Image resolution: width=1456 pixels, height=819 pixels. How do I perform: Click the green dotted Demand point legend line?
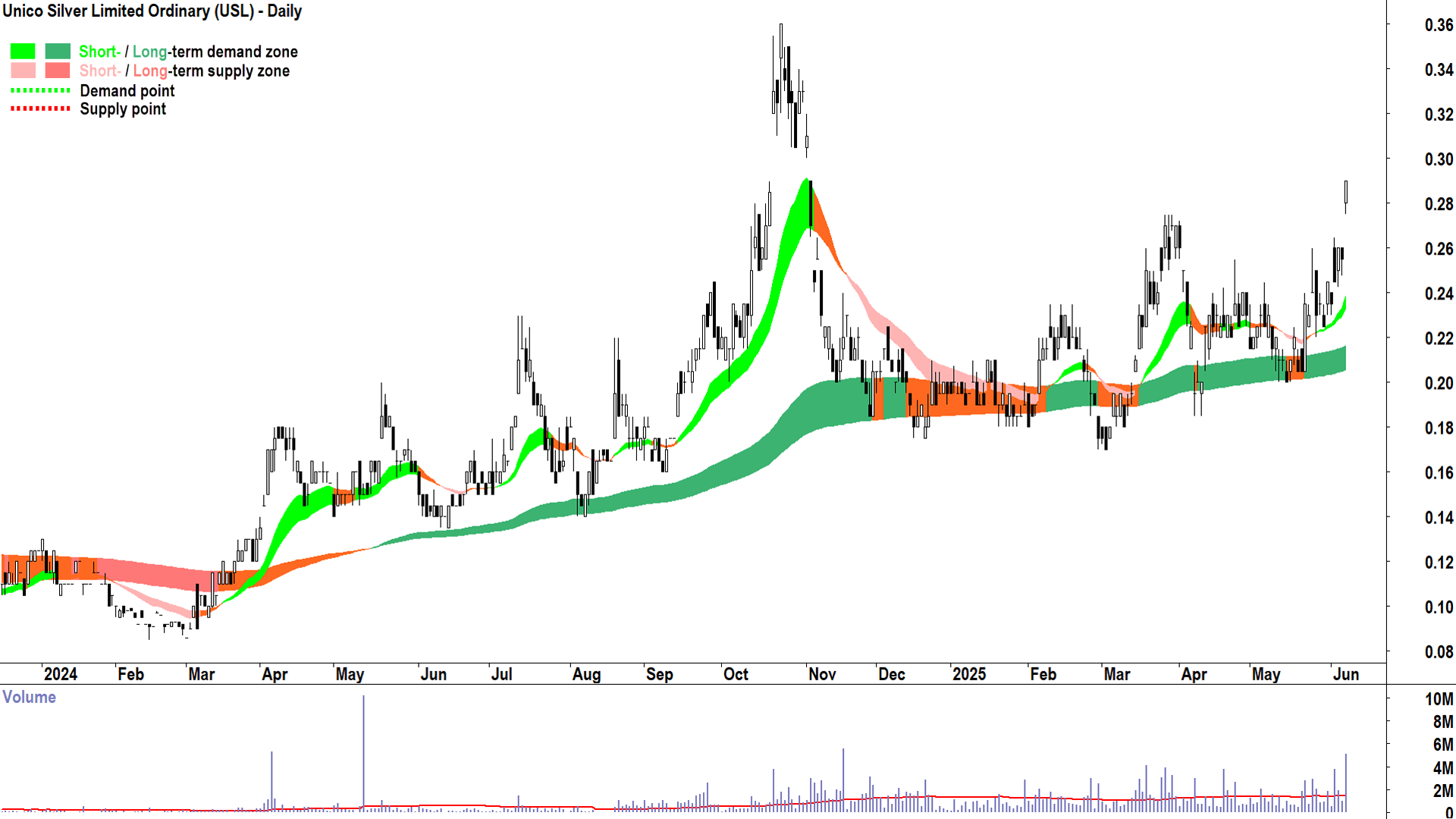point(40,90)
